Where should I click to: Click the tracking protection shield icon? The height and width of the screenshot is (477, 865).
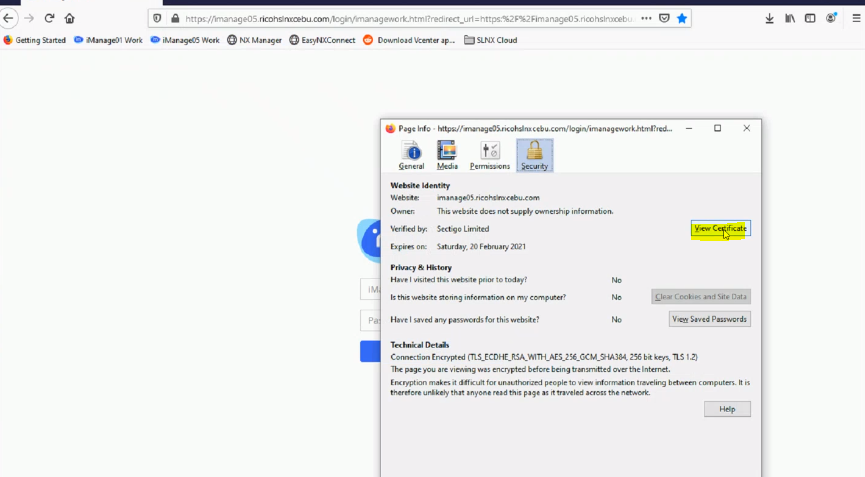[157, 19]
